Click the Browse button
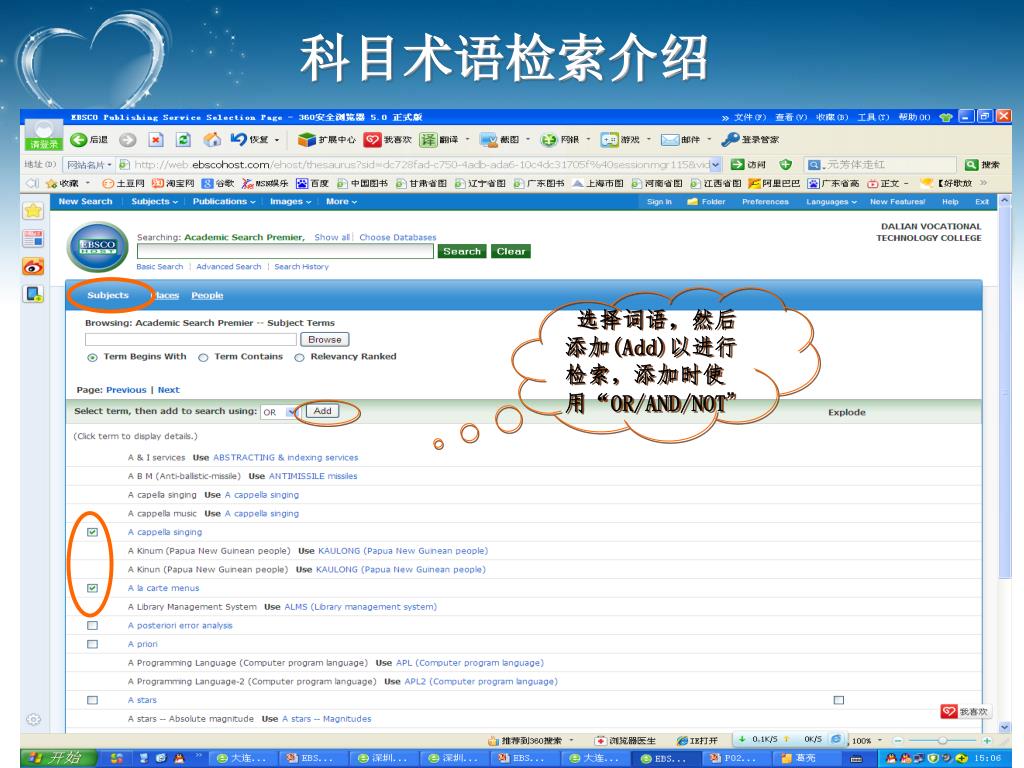This screenshot has width=1024, height=768. pyautogui.click(x=325, y=340)
